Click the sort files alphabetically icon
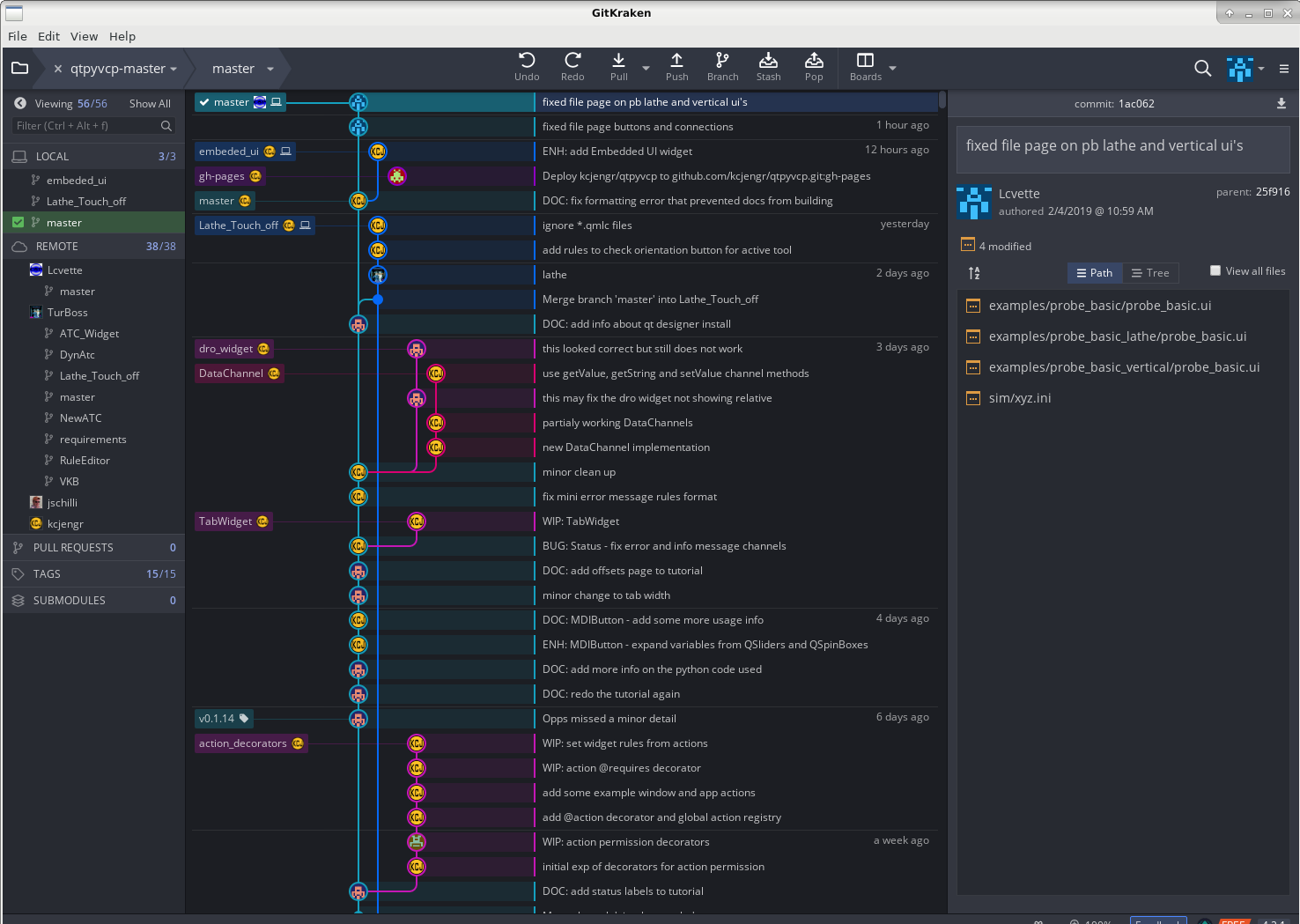This screenshot has height=924, width=1300. pos(974,273)
